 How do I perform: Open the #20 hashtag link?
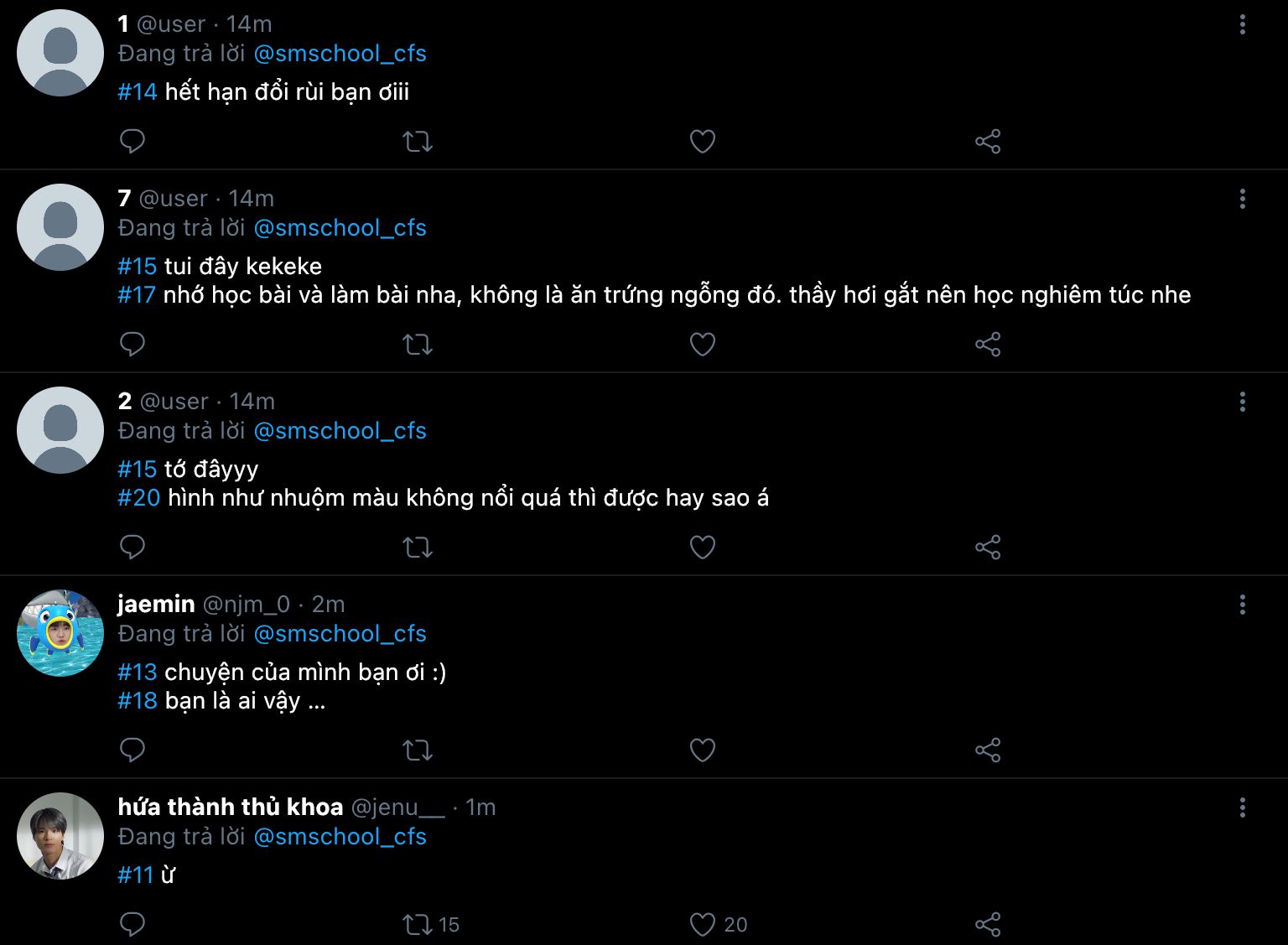tap(139, 498)
